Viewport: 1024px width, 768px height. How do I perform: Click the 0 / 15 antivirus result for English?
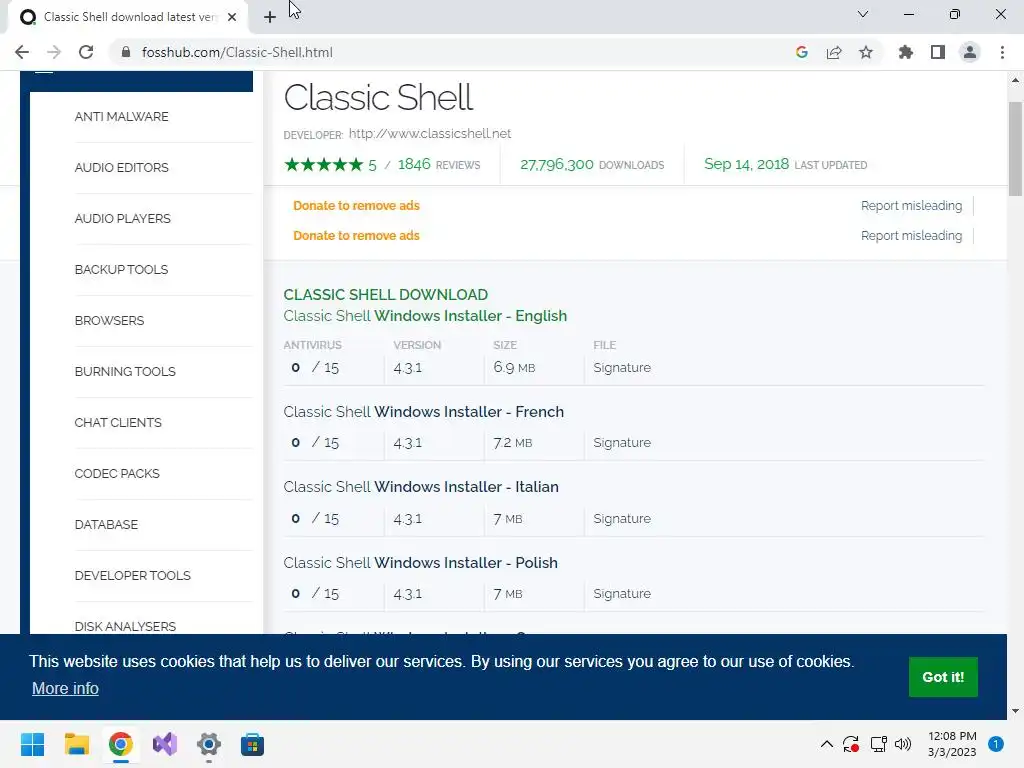(x=315, y=367)
